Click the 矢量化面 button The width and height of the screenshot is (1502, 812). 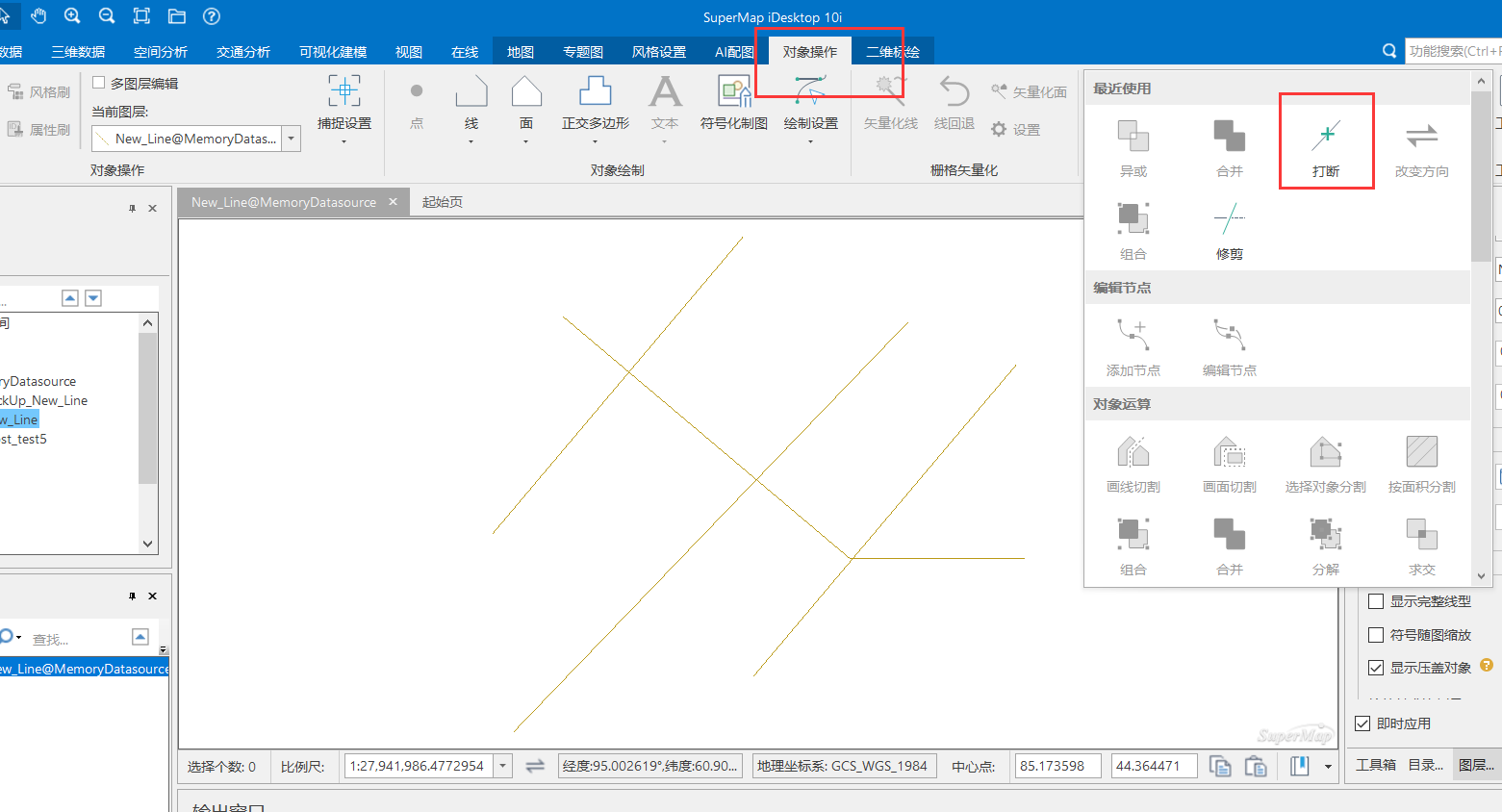click(x=1030, y=92)
